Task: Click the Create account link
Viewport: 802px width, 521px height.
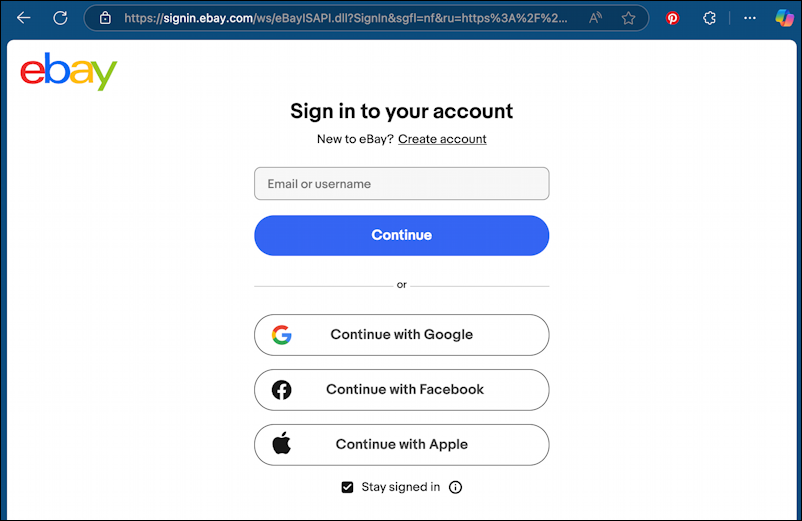Action: [442, 139]
